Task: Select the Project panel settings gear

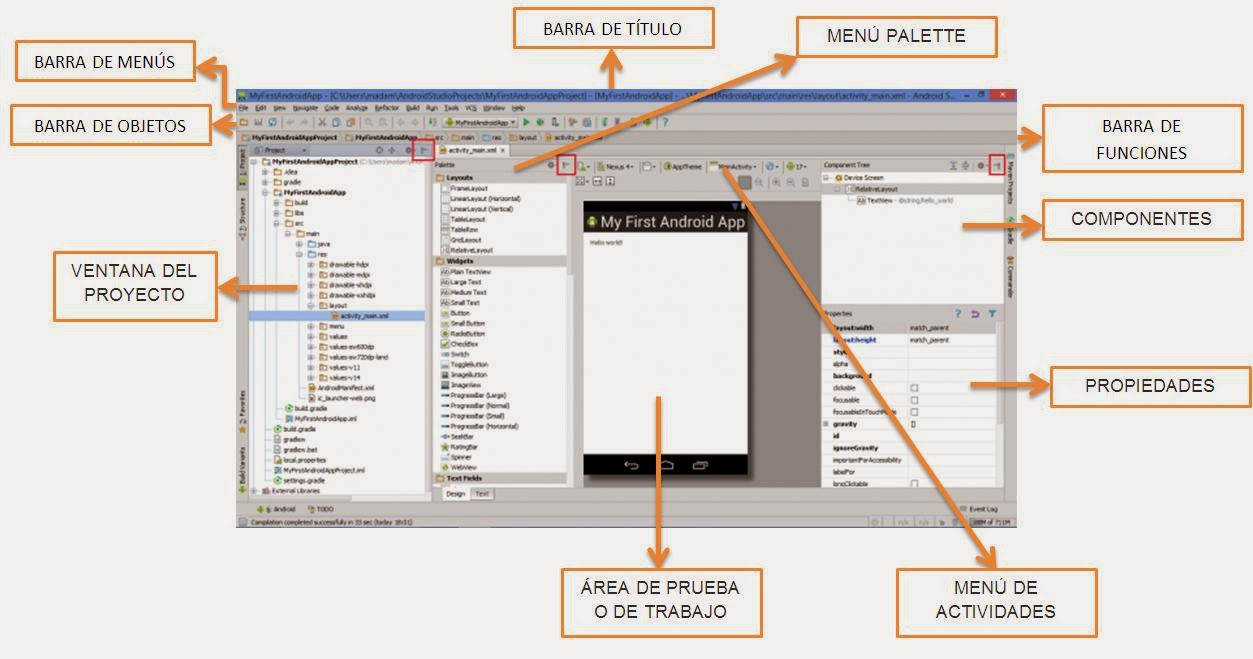Action: (x=409, y=148)
